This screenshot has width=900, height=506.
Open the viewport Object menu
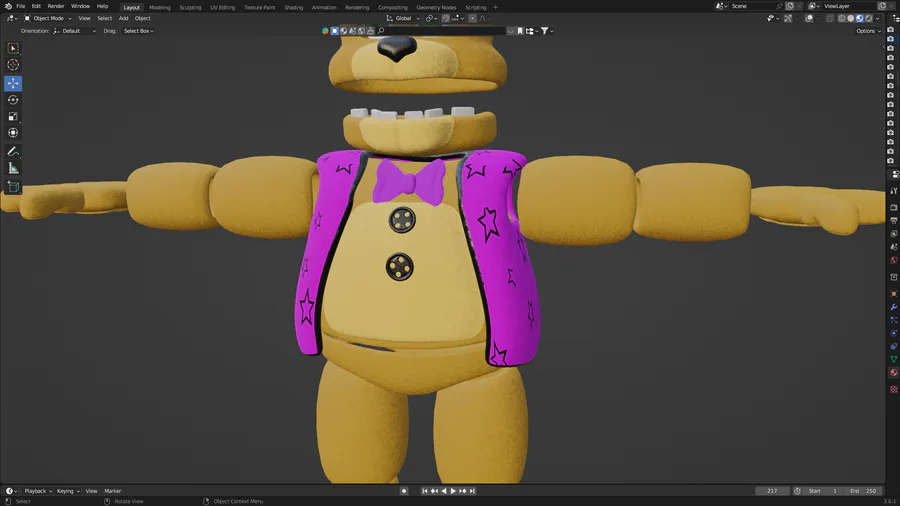pos(142,18)
